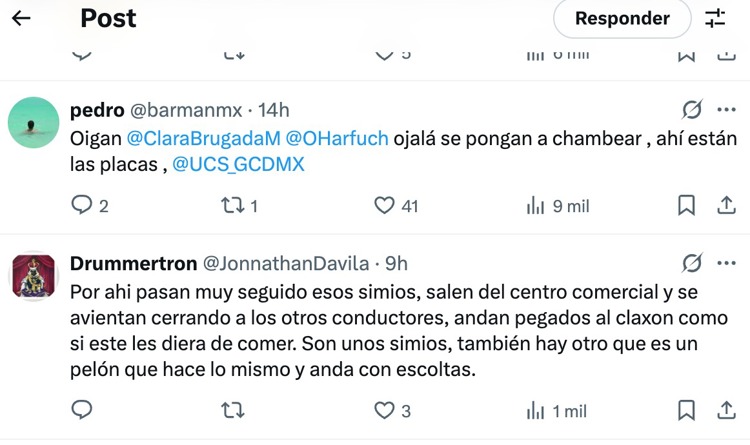Open Grok icon on pedro's post
The height and width of the screenshot is (445, 750).
tap(691, 109)
